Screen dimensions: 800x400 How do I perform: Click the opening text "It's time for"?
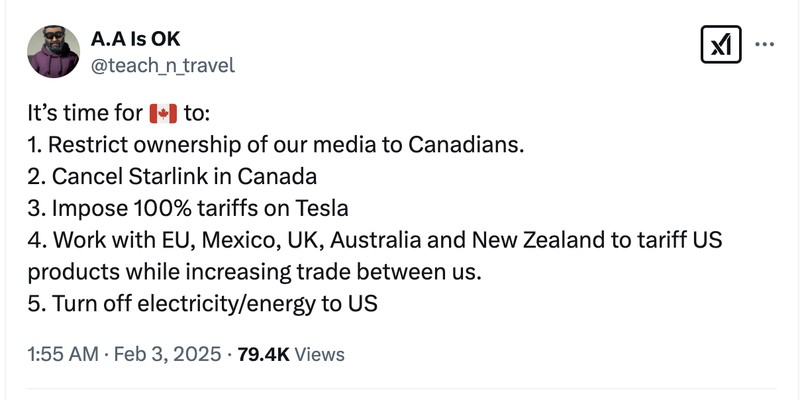[85, 113]
